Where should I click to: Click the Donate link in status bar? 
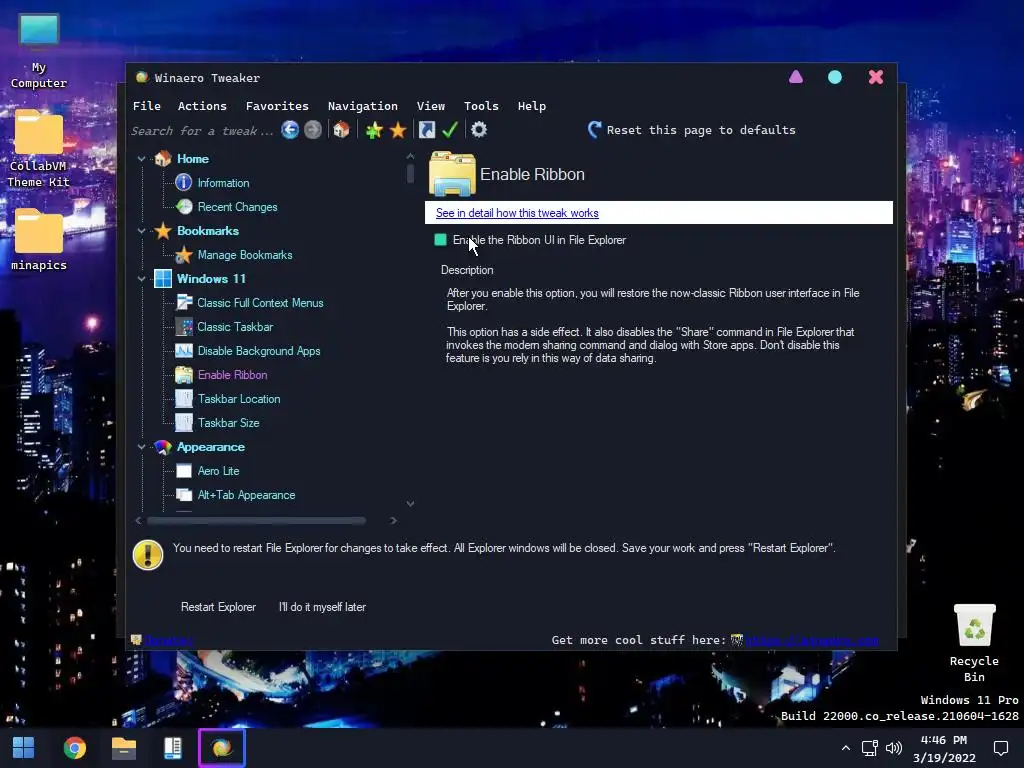(x=168, y=640)
